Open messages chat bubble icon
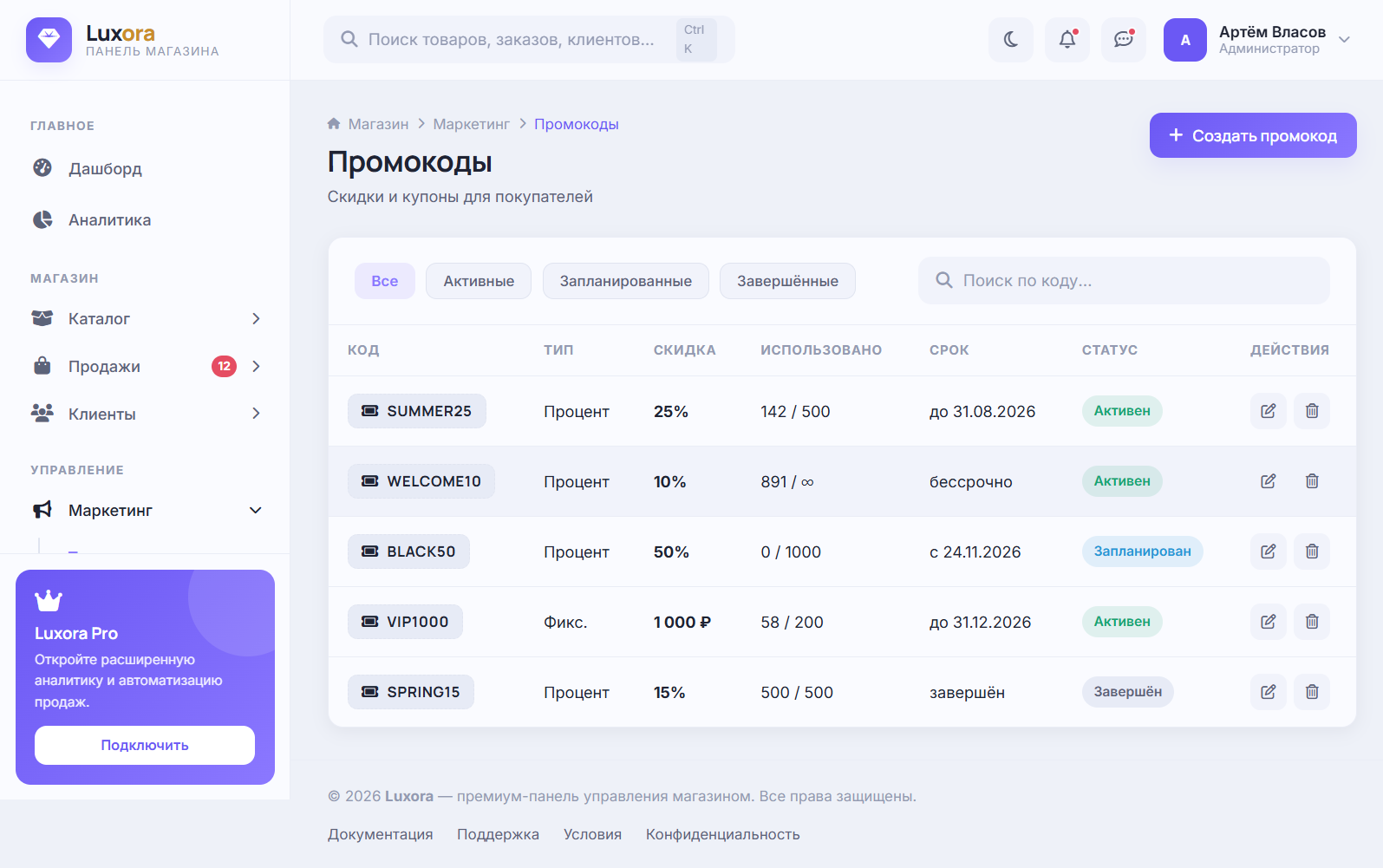 (x=1124, y=40)
